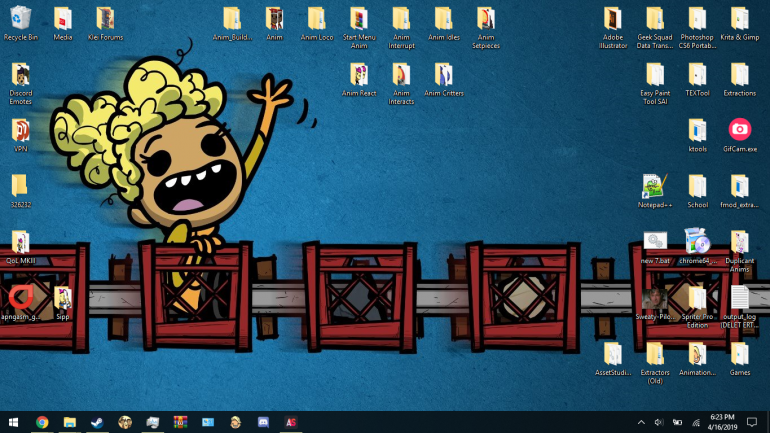Open the Recycle Bin
The height and width of the screenshot is (433, 770).
click(20, 19)
